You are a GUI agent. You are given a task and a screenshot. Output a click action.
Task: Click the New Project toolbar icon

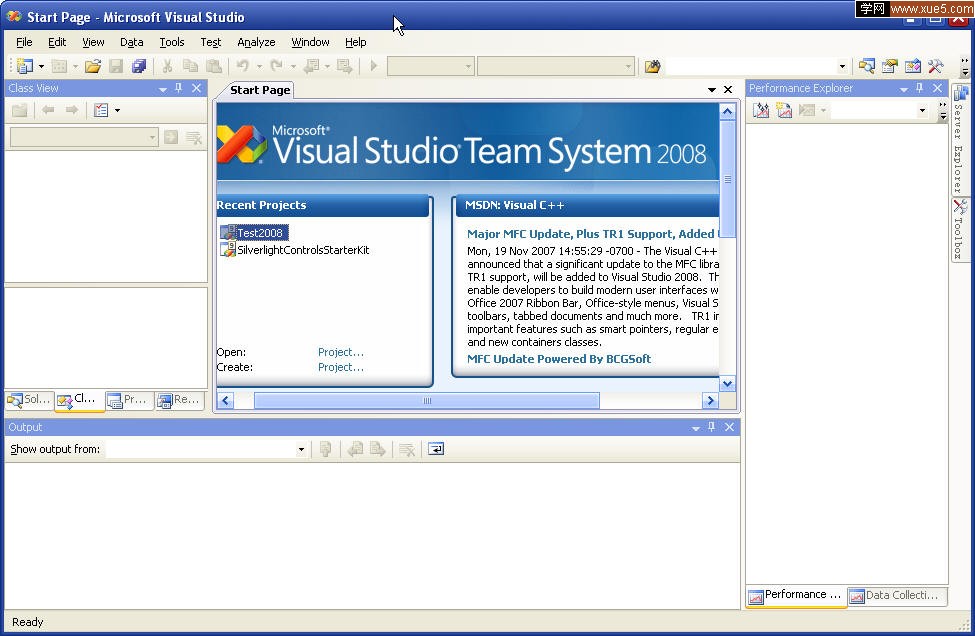point(25,66)
